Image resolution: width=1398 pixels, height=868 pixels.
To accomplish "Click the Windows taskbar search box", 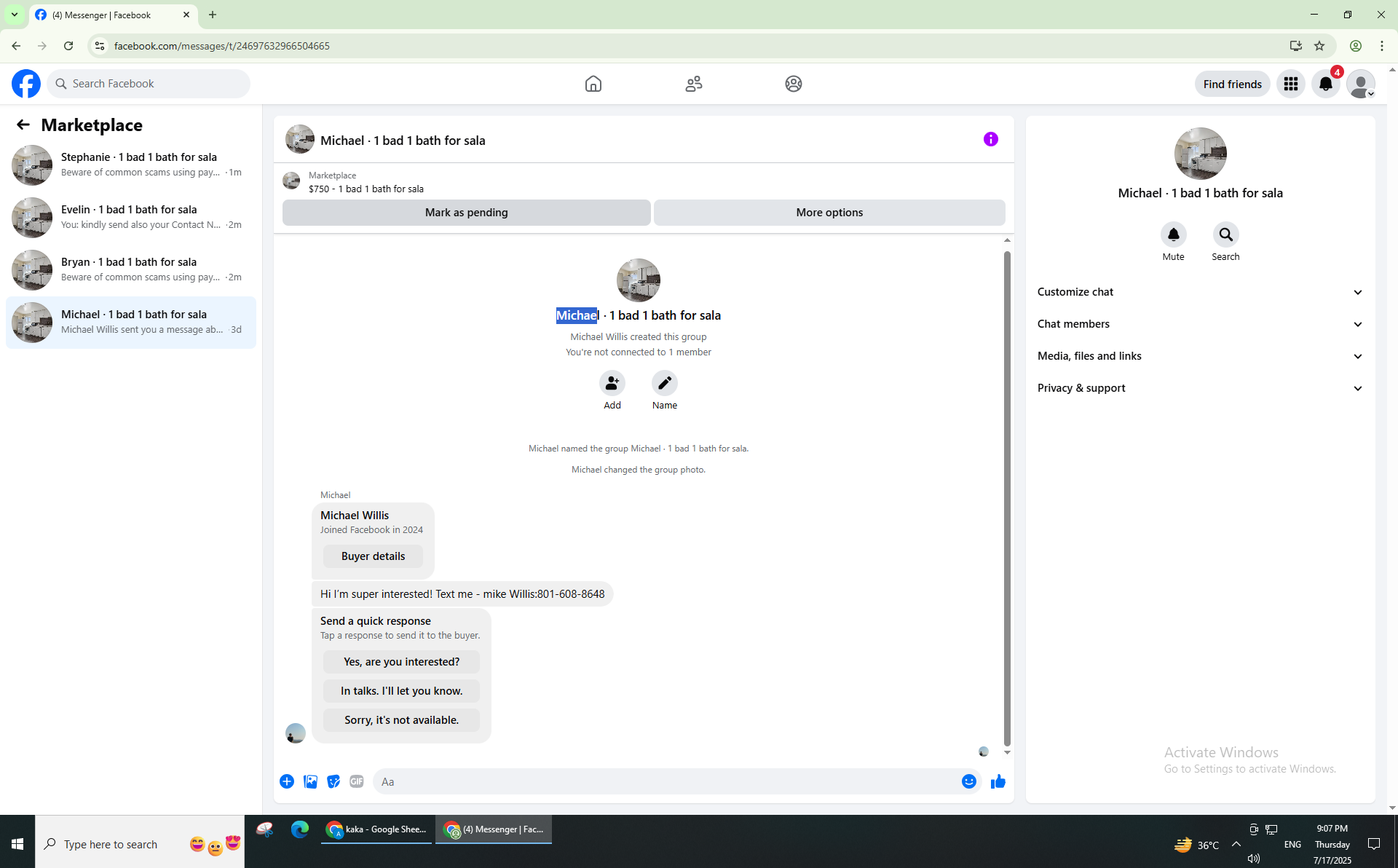I will 140,844.
